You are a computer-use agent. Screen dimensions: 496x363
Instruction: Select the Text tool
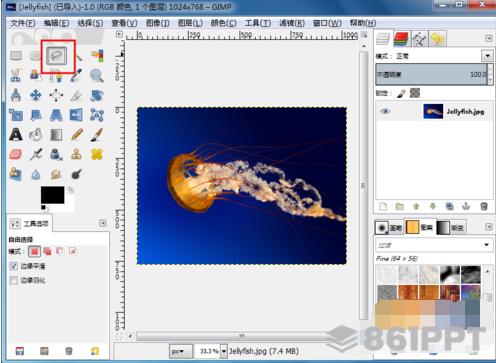tap(16, 135)
